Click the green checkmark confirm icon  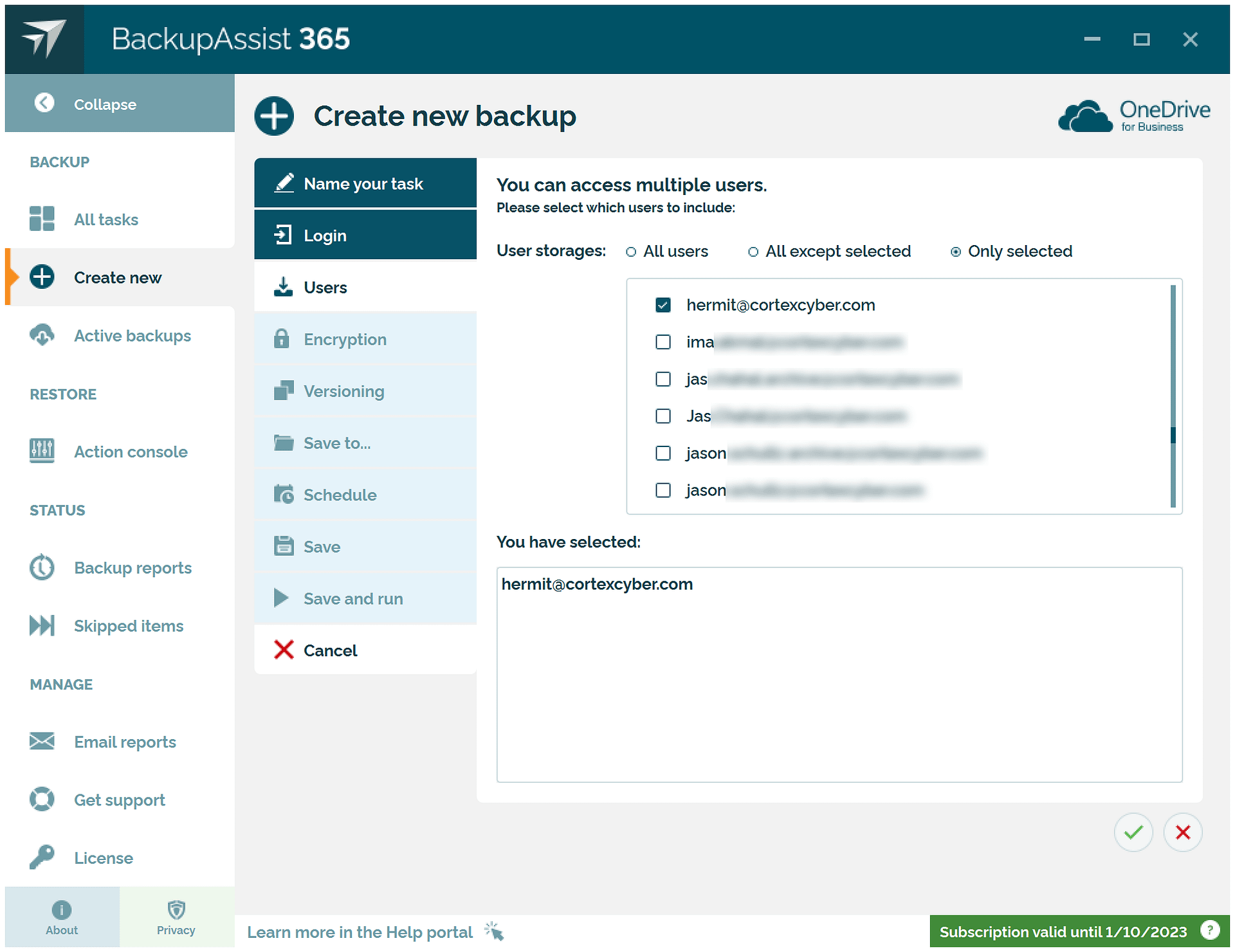point(1133,832)
